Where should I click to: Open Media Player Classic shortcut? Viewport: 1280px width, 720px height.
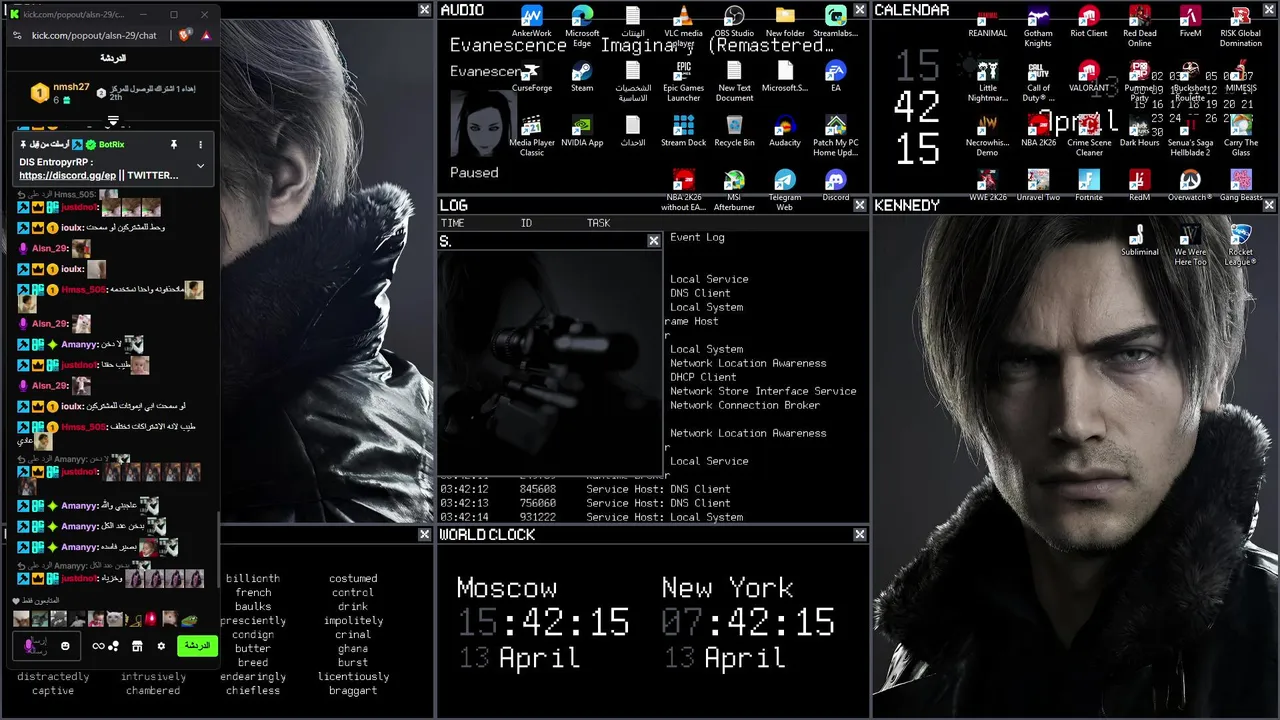coord(532,135)
